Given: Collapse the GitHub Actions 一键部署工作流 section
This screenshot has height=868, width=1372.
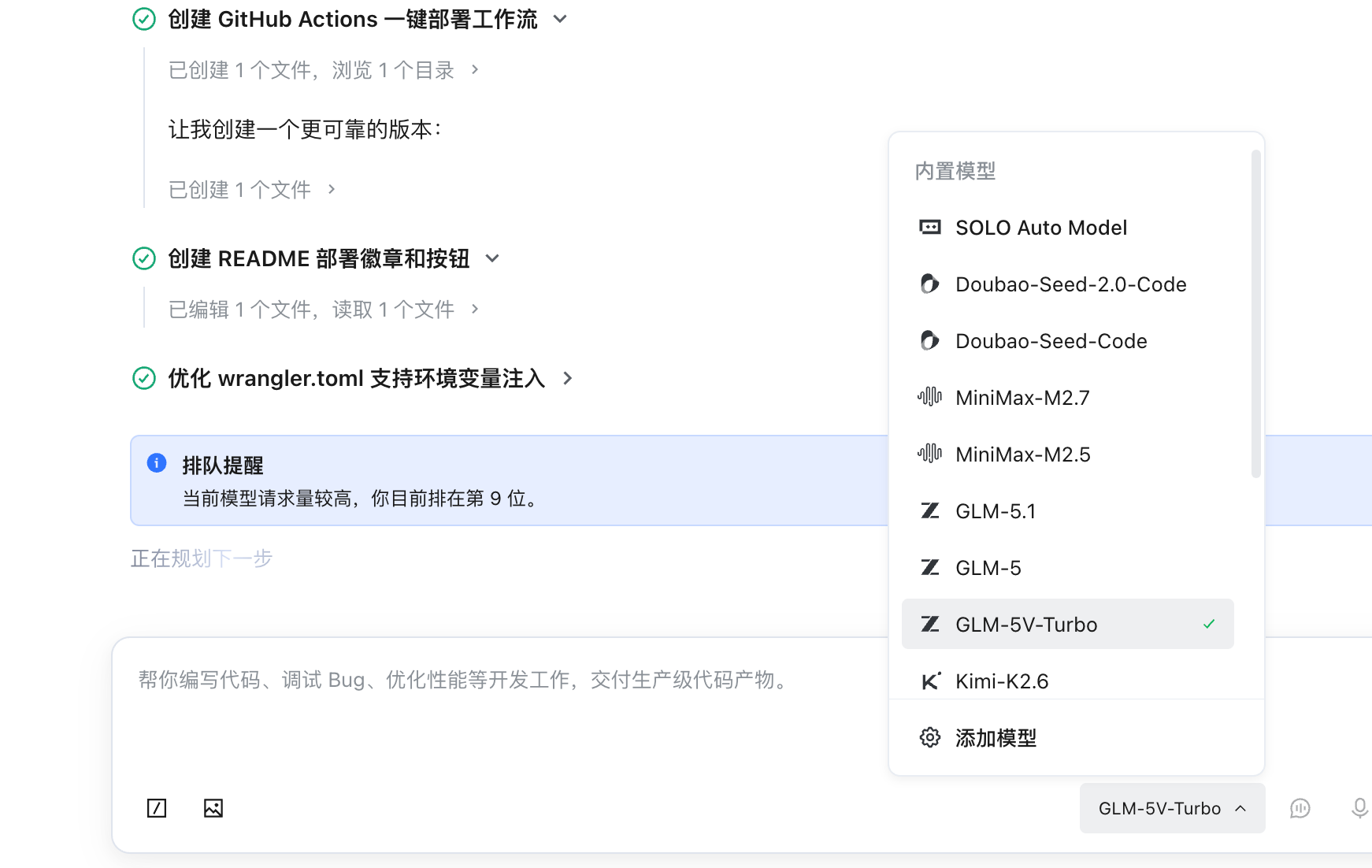Looking at the screenshot, I should [560, 19].
